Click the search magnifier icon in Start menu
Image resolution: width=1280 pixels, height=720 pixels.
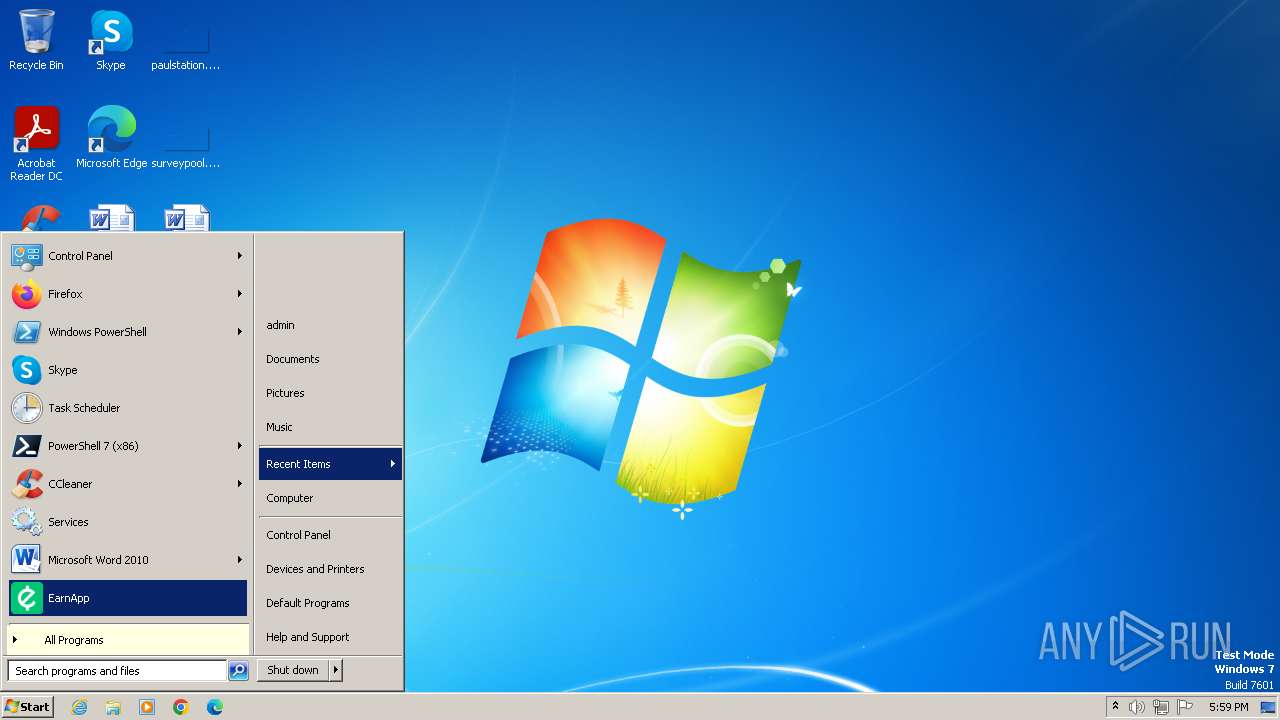(238, 671)
